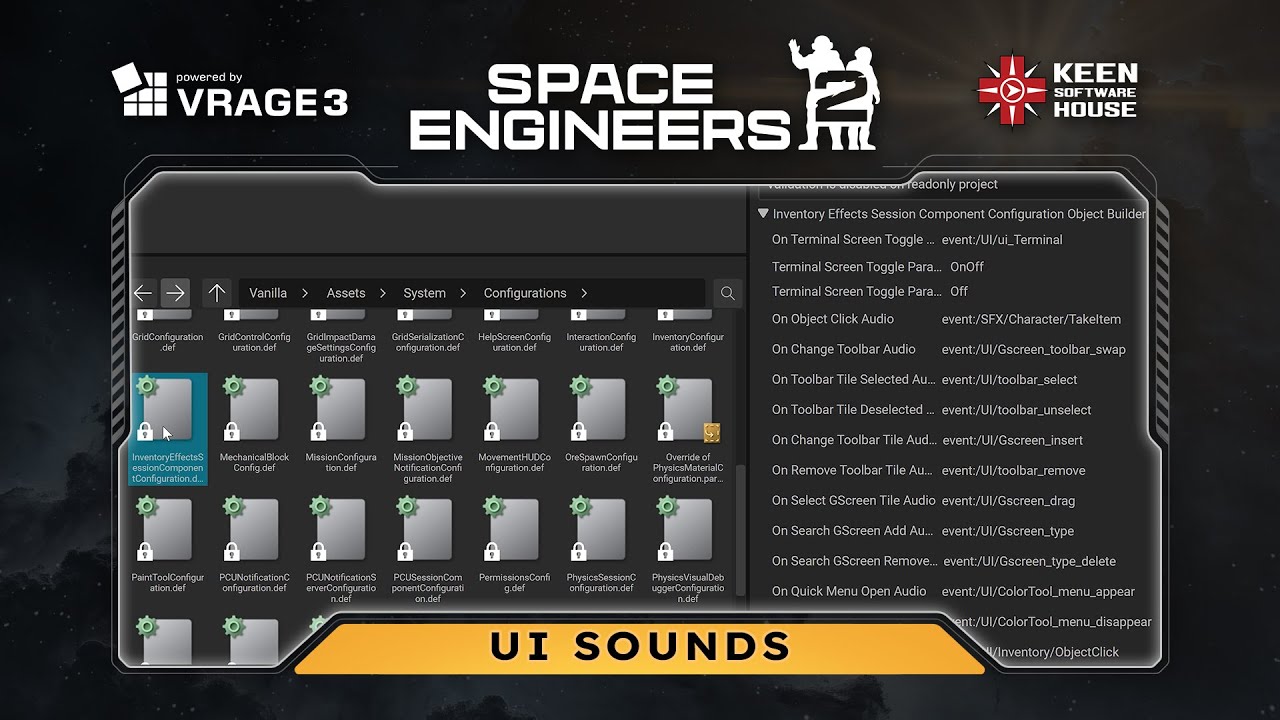Click event:/UI/toolbar_select value
Viewport: 1280px width, 720px height.
[x=1009, y=380]
